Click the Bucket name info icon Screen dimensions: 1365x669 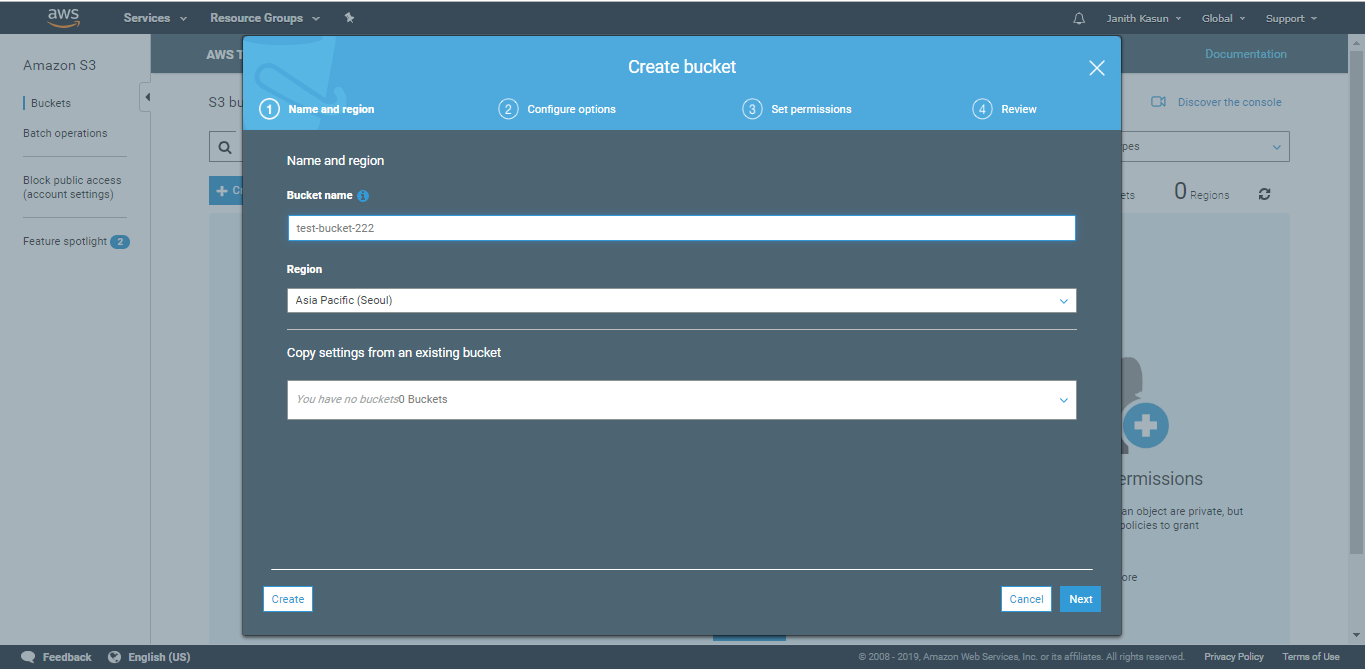363,196
